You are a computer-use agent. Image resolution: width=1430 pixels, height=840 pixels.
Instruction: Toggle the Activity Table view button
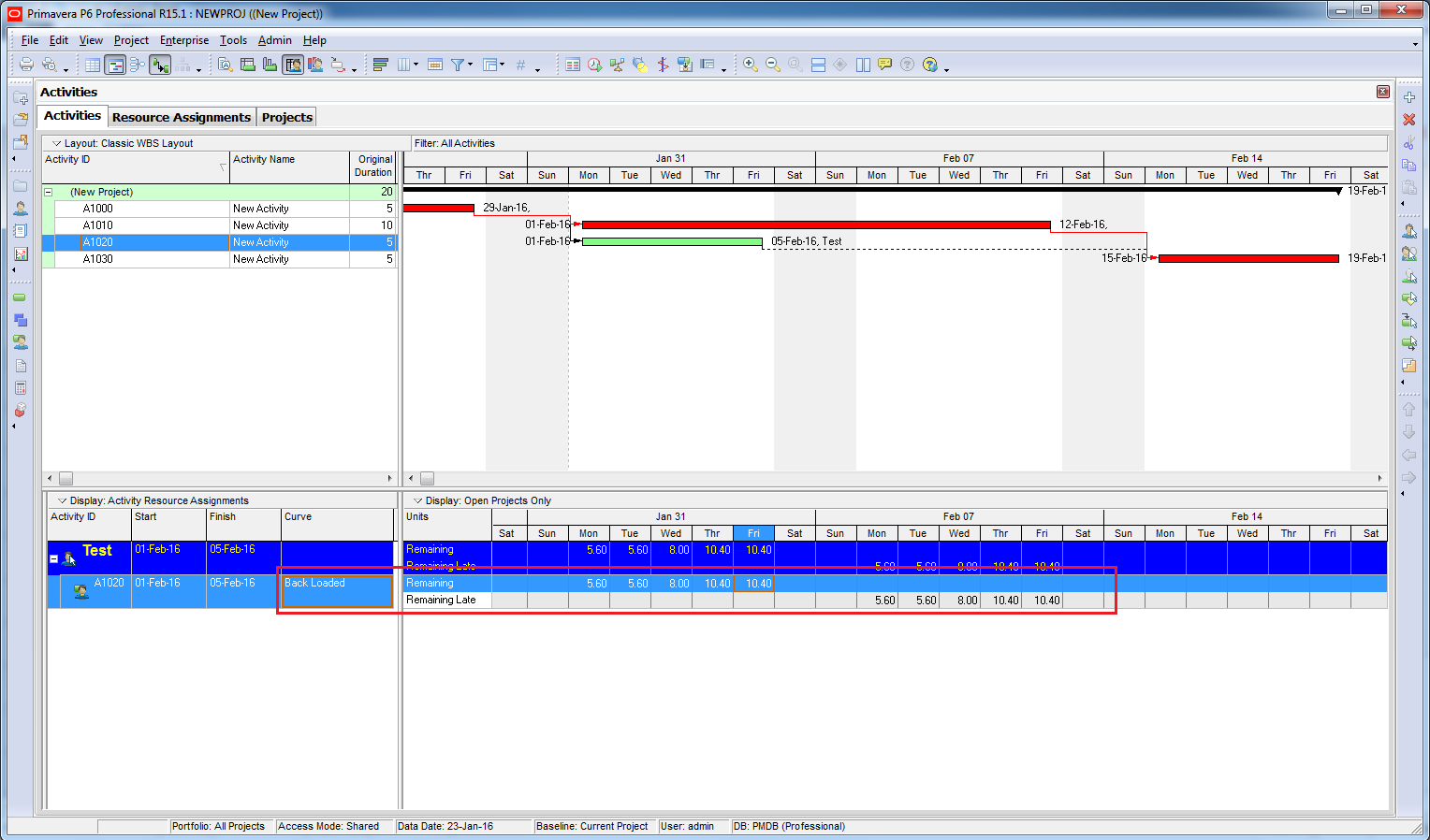pyautogui.click(x=93, y=65)
